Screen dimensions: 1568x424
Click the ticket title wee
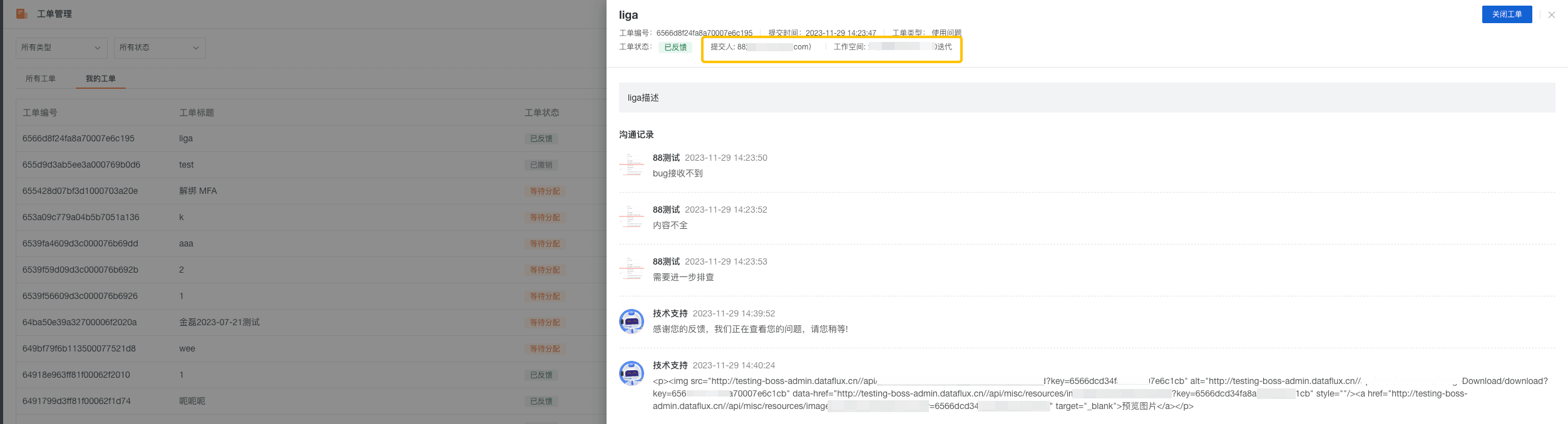click(187, 348)
